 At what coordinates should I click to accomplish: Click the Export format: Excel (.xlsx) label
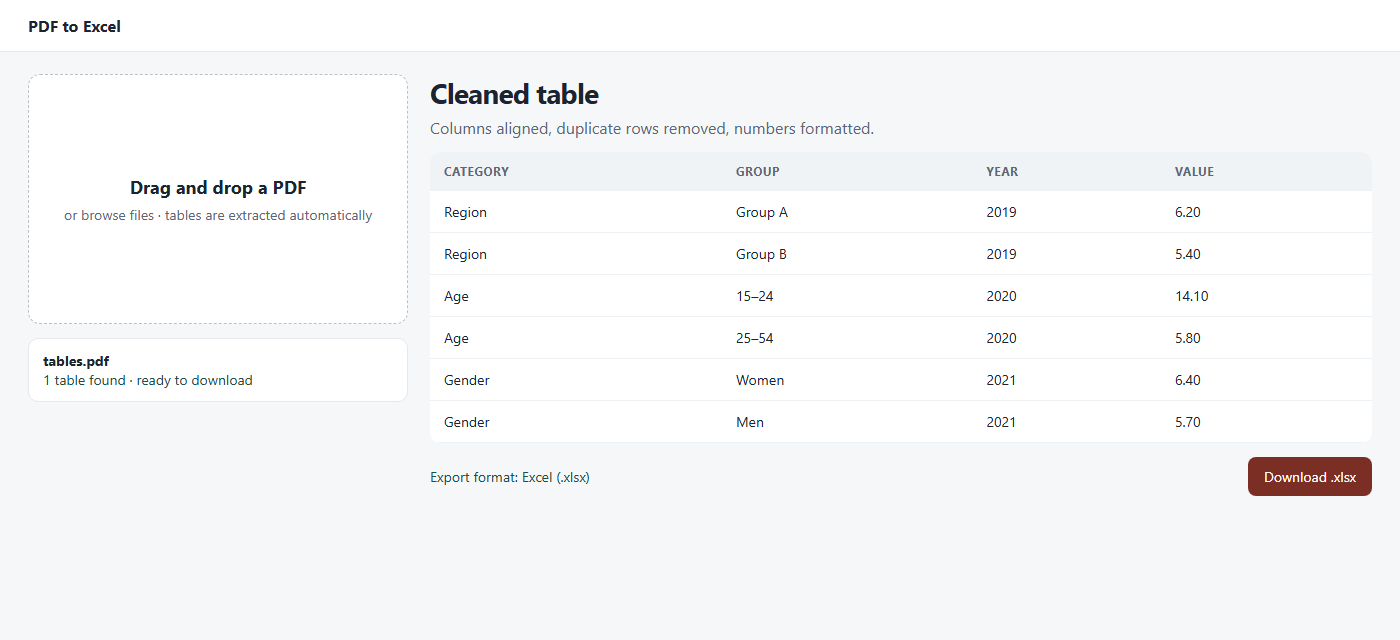coord(510,477)
